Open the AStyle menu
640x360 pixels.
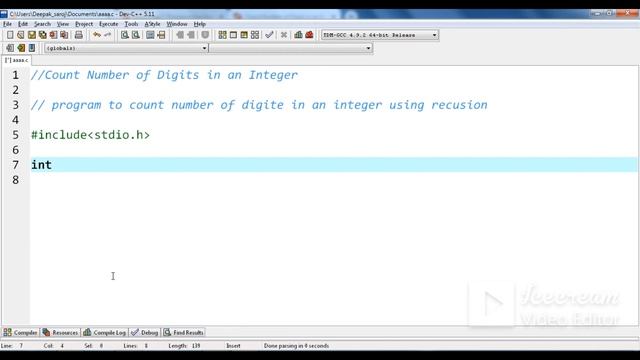click(152, 24)
